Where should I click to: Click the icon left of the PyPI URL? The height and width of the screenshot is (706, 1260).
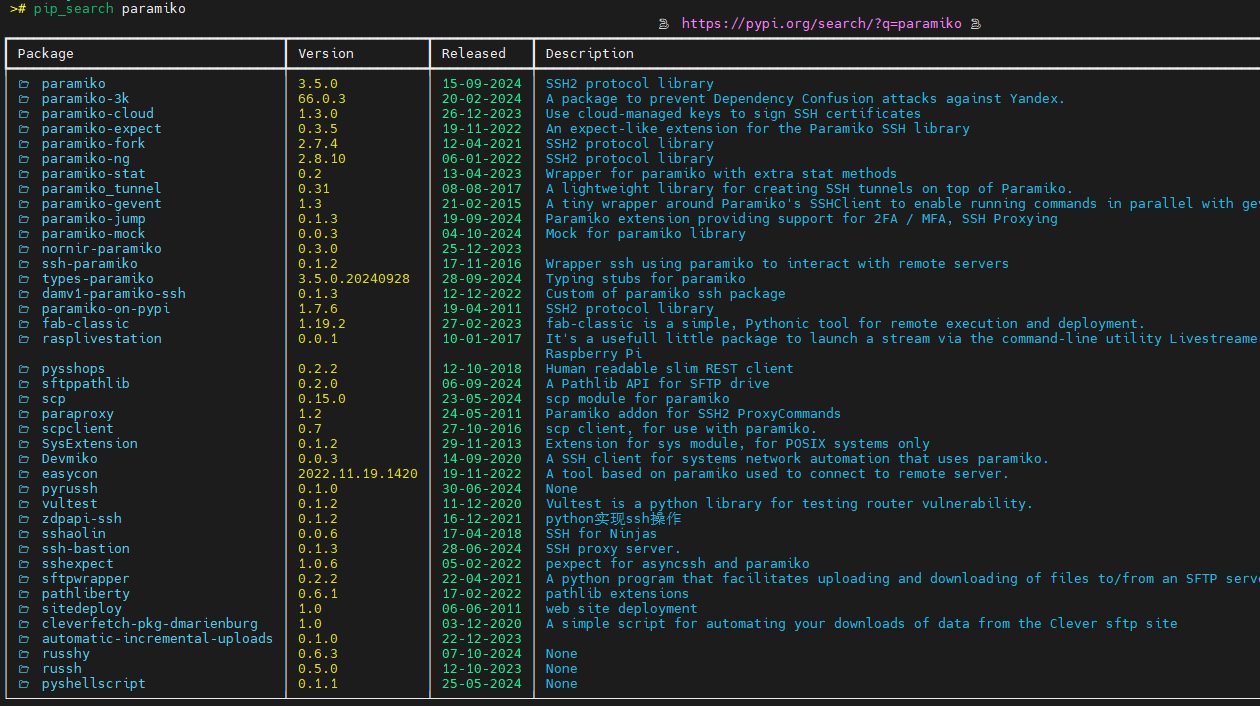click(664, 24)
